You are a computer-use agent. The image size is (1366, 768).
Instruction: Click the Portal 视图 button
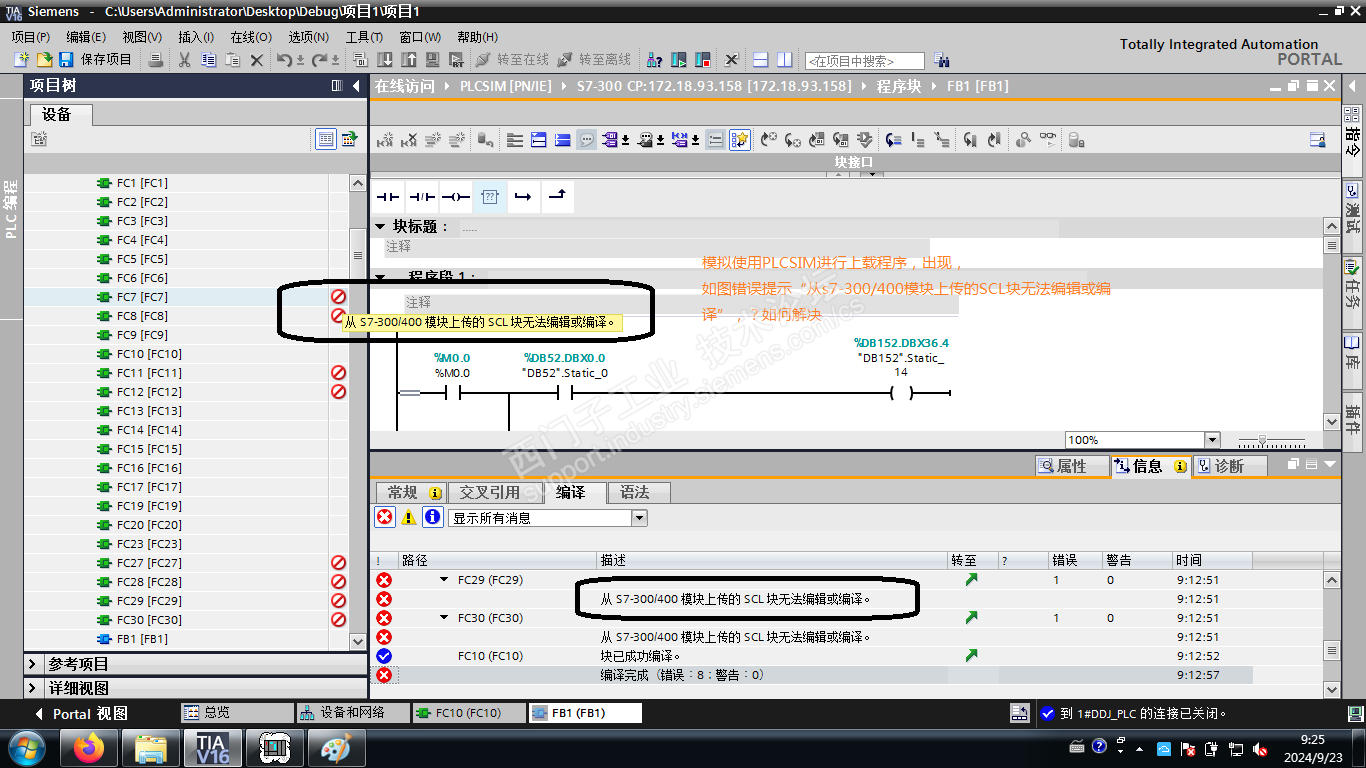coord(81,714)
